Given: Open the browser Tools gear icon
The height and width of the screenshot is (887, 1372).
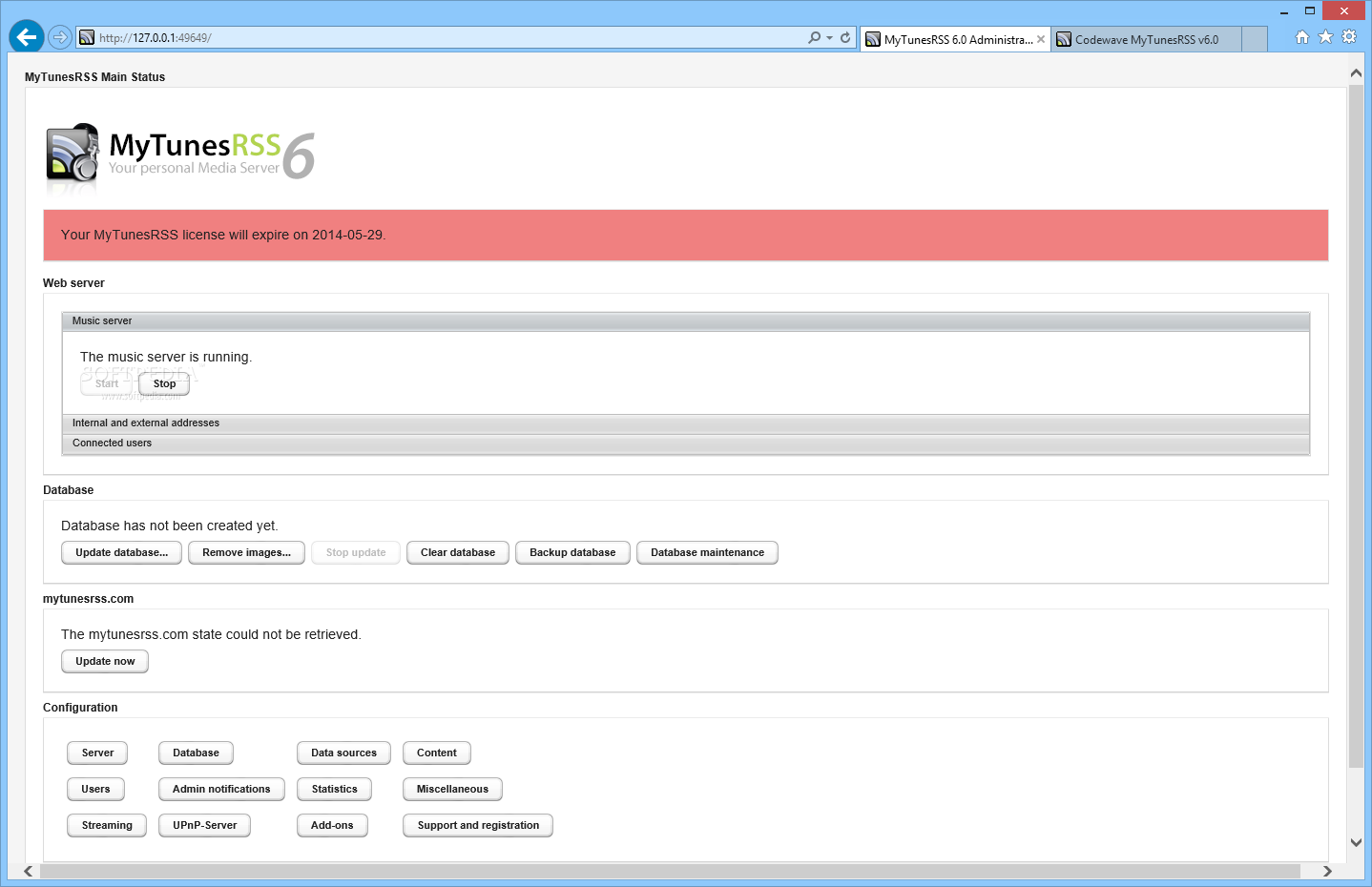Looking at the screenshot, I should click(1348, 37).
